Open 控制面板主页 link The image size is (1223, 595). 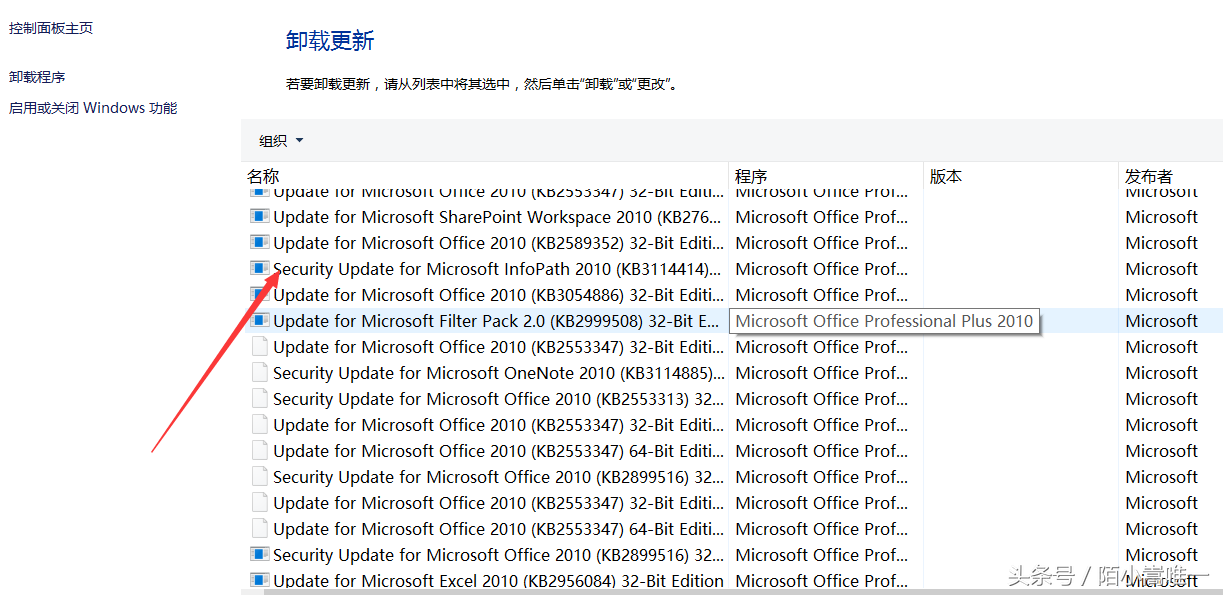point(51,28)
